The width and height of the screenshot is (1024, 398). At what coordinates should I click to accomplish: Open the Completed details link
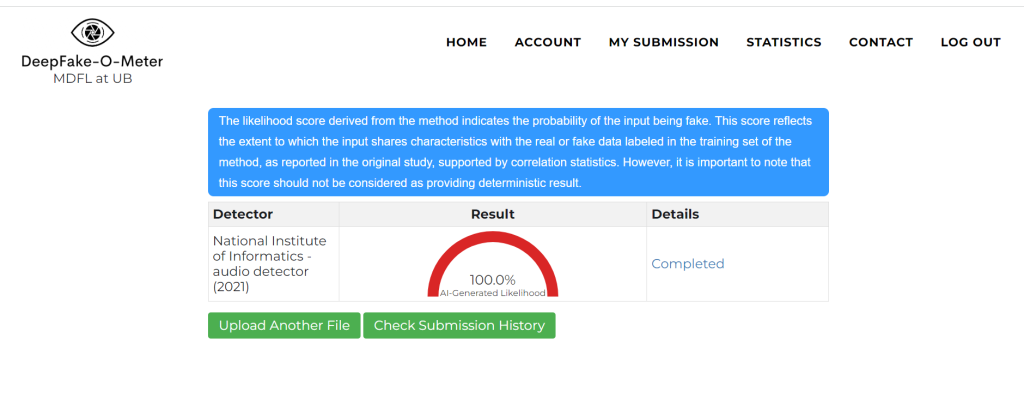pos(688,264)
